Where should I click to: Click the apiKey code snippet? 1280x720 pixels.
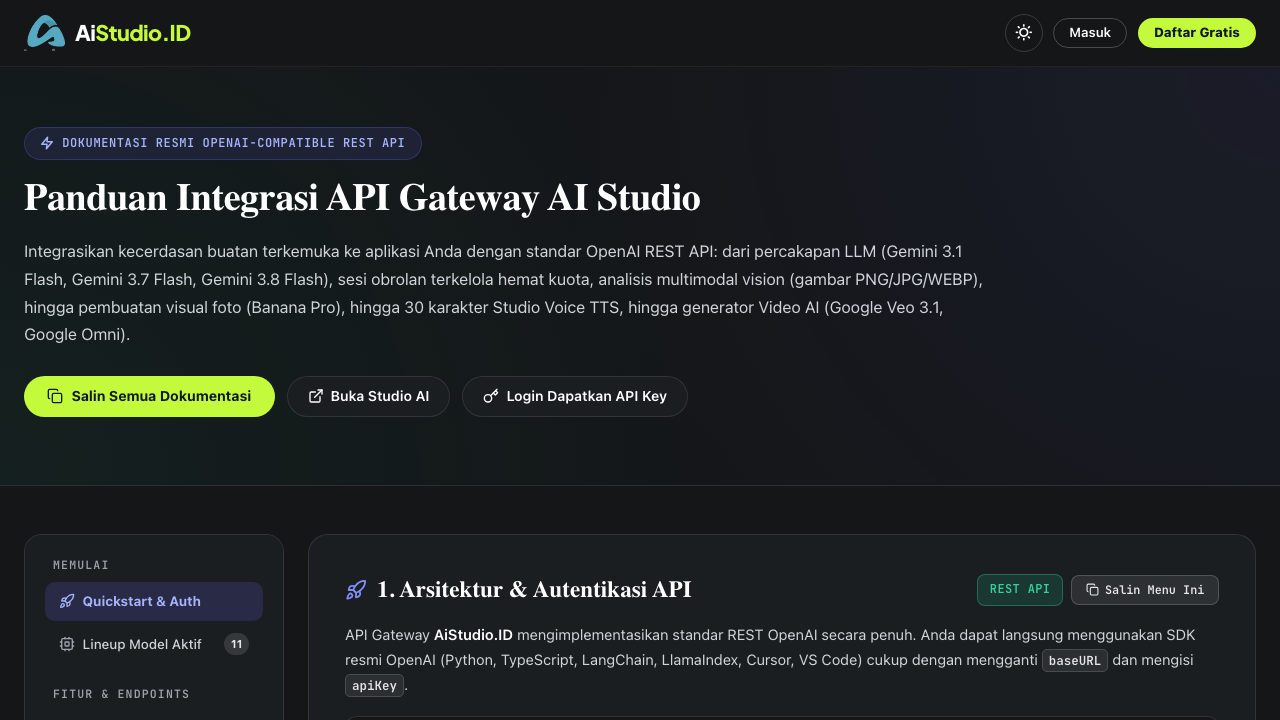[x=374, y=686]
